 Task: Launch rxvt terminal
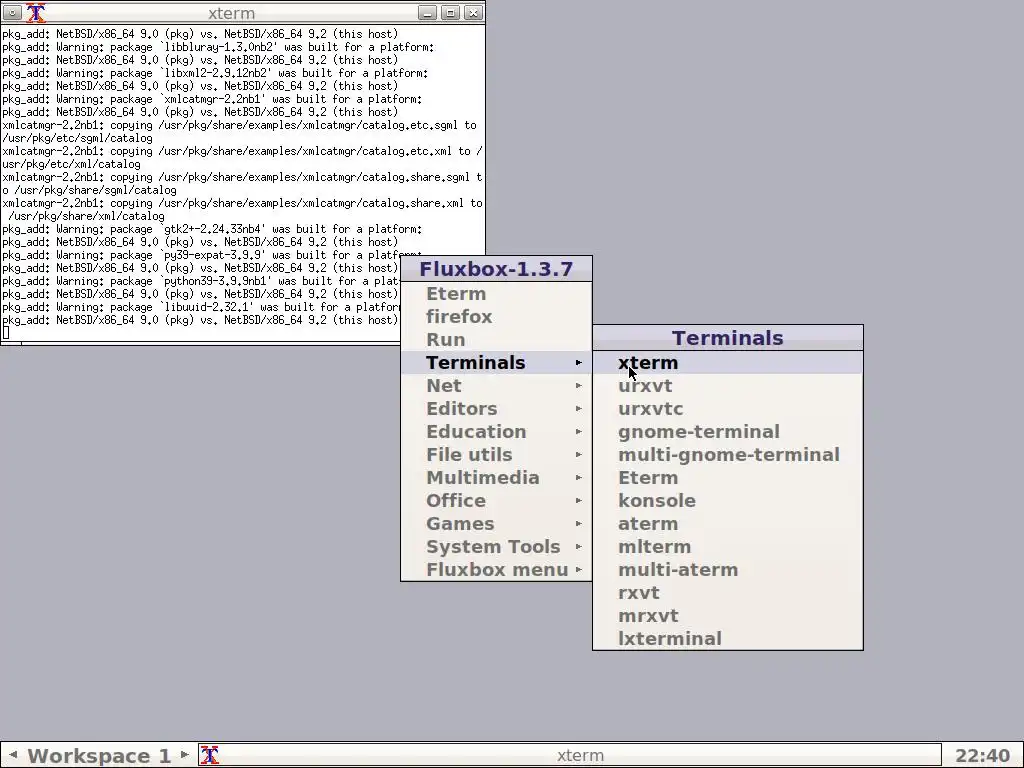(x=728, y=592)
